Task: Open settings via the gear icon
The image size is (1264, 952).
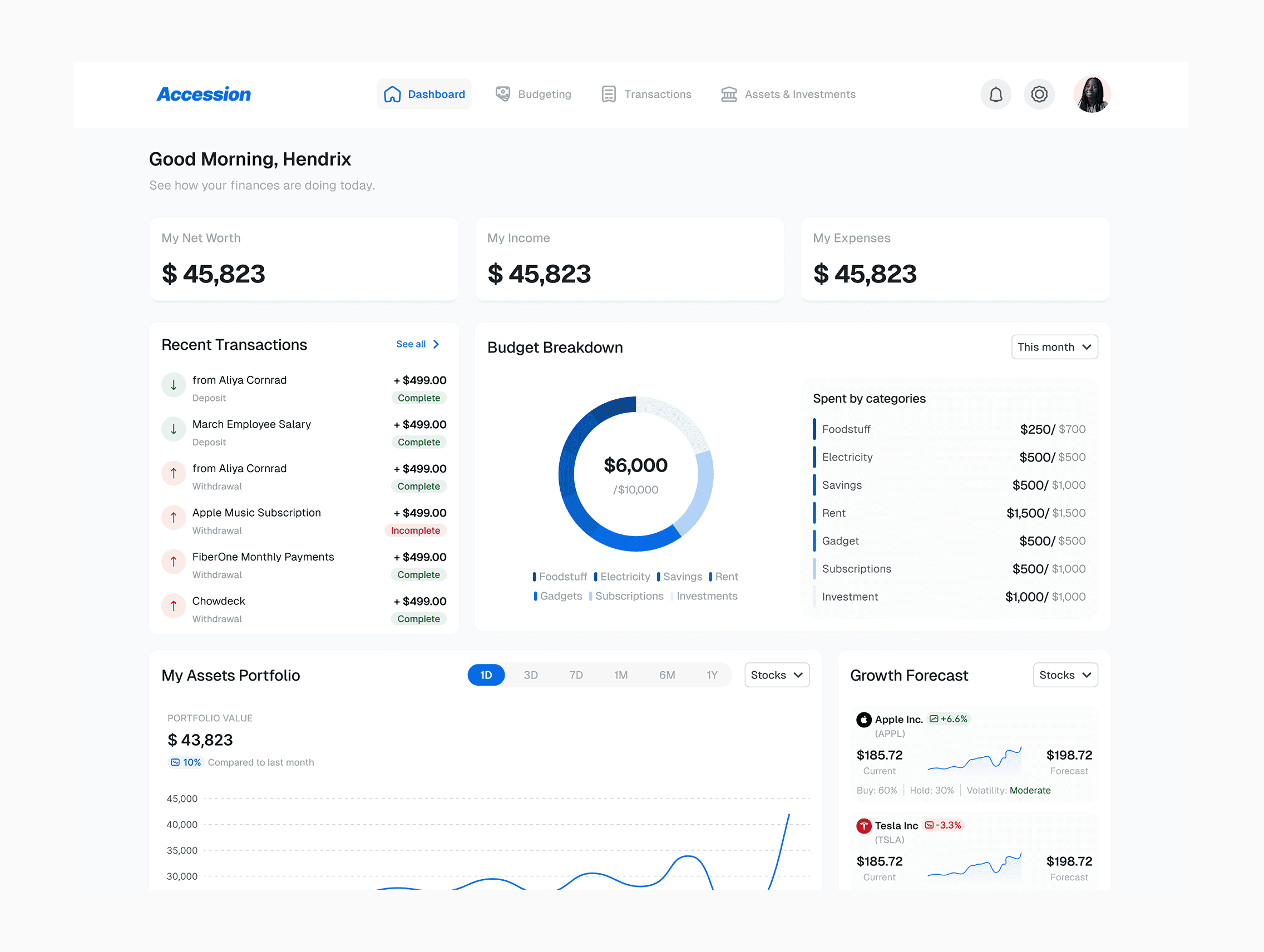Action: (x=1039, y=94)
